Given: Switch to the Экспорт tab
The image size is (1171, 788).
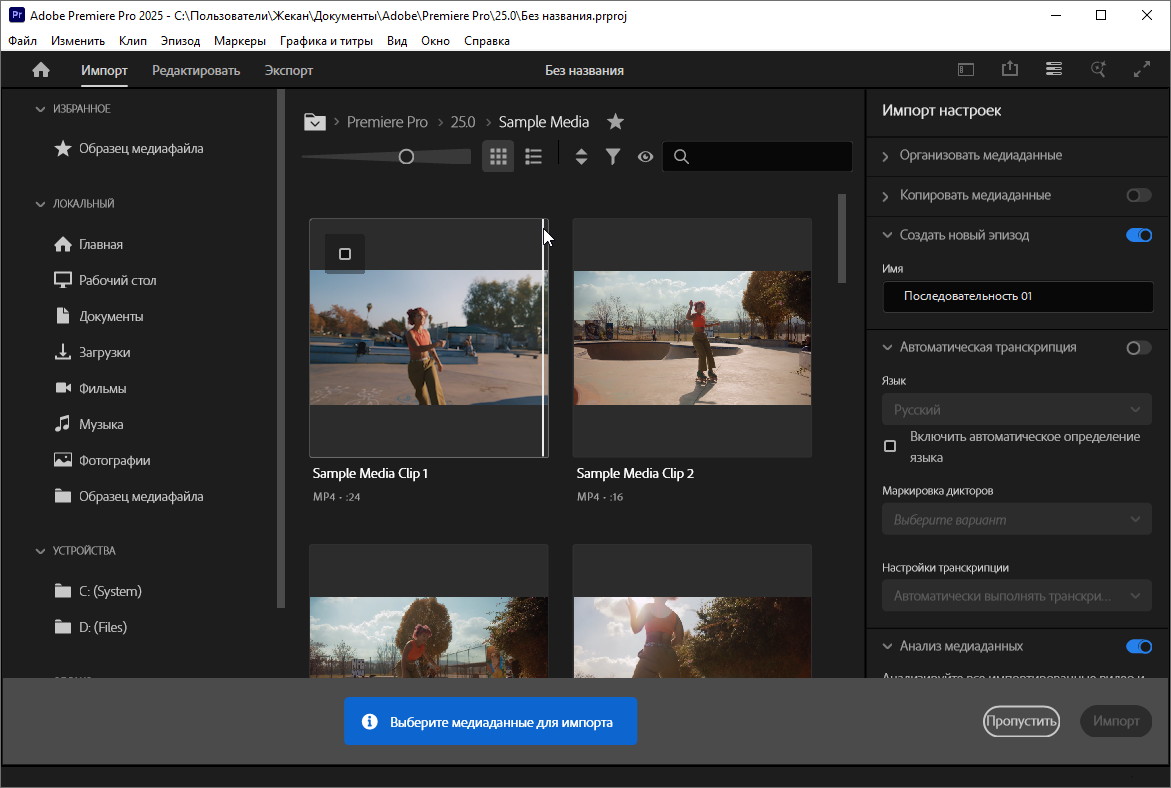Looking at the screenshot, I should tap(288, 70).
